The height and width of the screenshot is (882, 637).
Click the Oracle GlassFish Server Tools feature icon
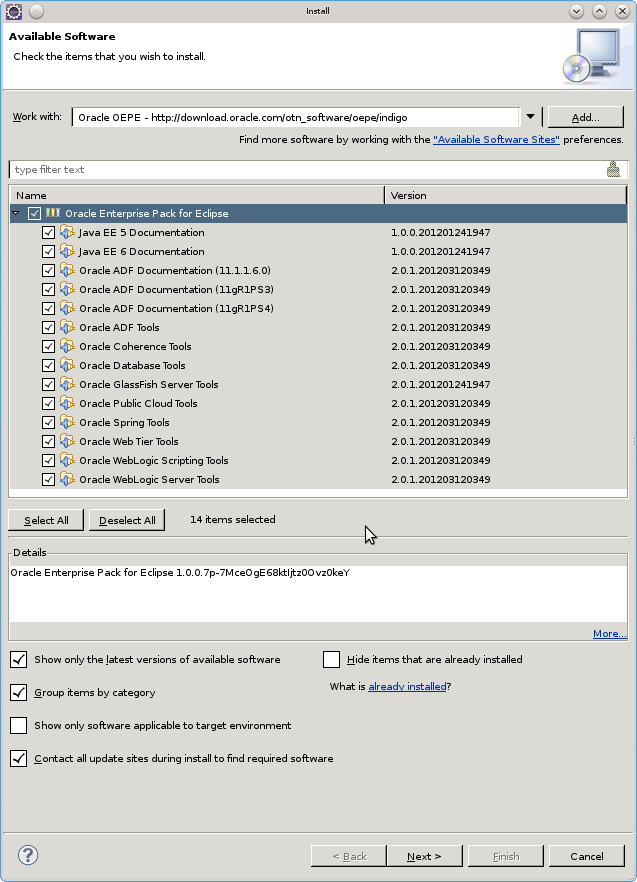[x=67, y=384]
